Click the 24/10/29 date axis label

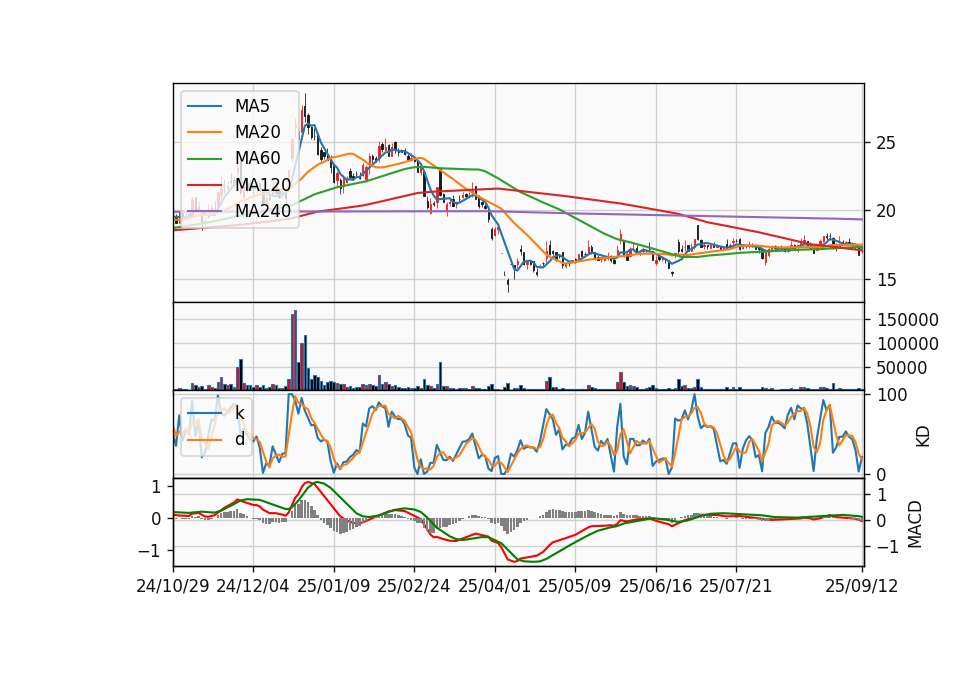point(173,586)
